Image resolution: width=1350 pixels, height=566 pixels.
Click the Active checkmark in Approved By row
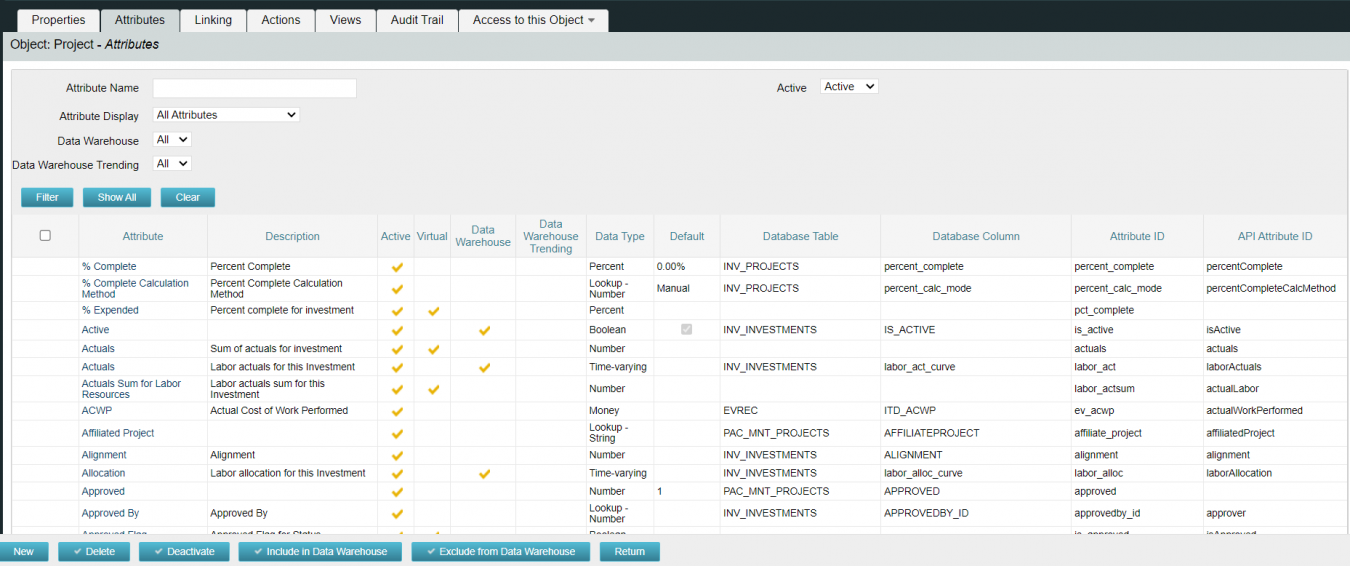point(396,514)
